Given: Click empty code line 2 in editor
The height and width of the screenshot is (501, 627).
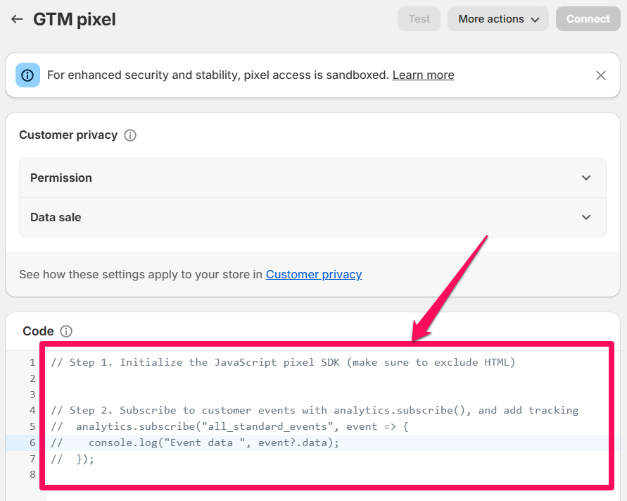Looking at the screenshot, I should (x=328, y=378).
